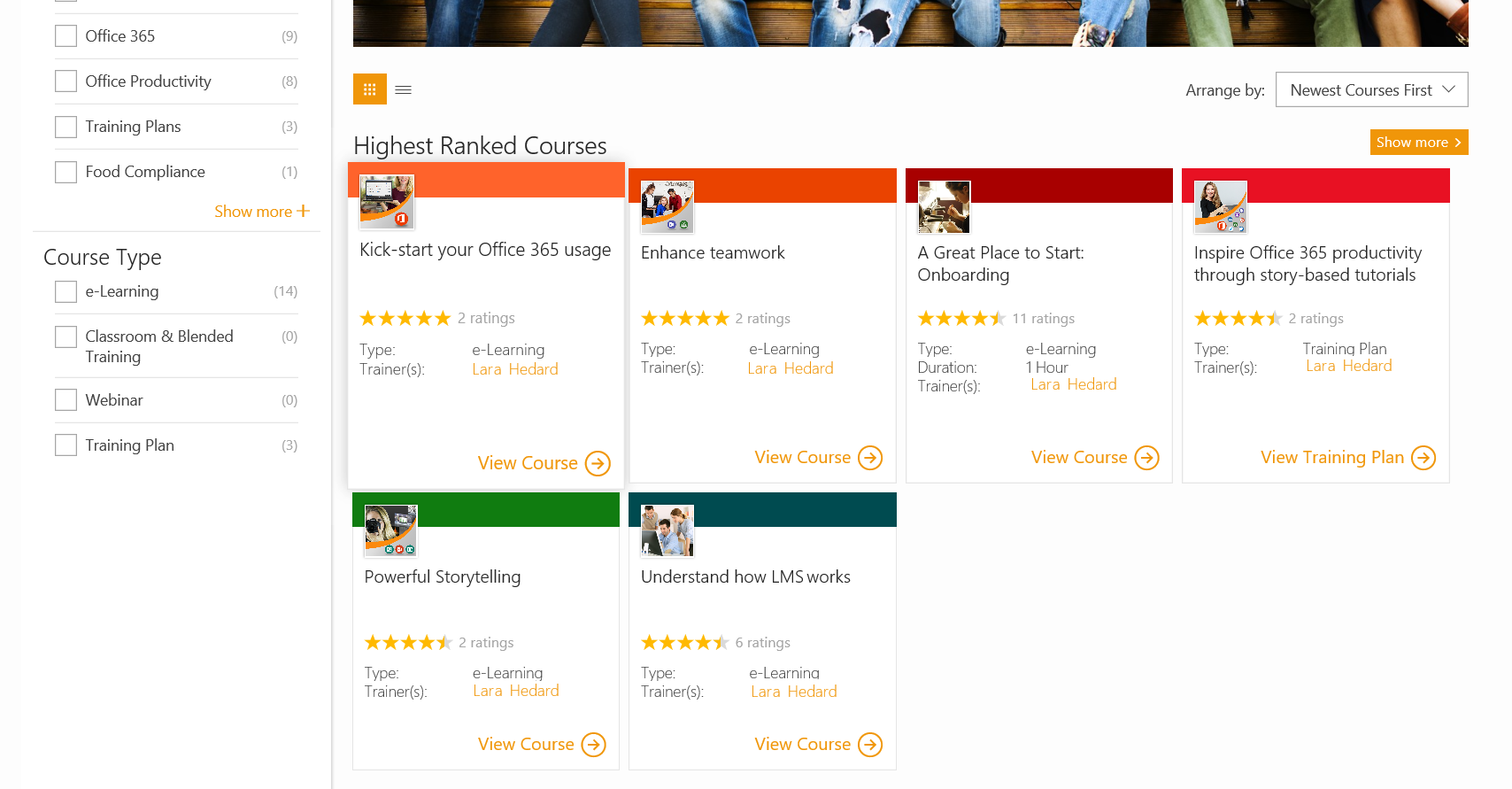Click orange Show more button for ranked courses
Image resolution: width=1512 pixels, height=789 pixels.
coord(1419,142)
